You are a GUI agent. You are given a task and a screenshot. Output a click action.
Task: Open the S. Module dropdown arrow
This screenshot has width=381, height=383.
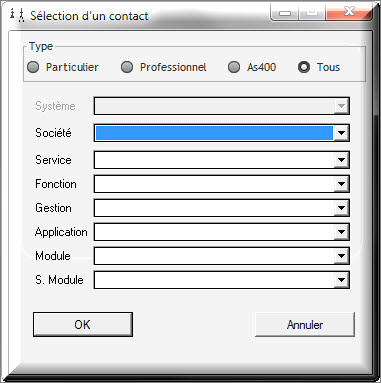click(x=341, y=280)
